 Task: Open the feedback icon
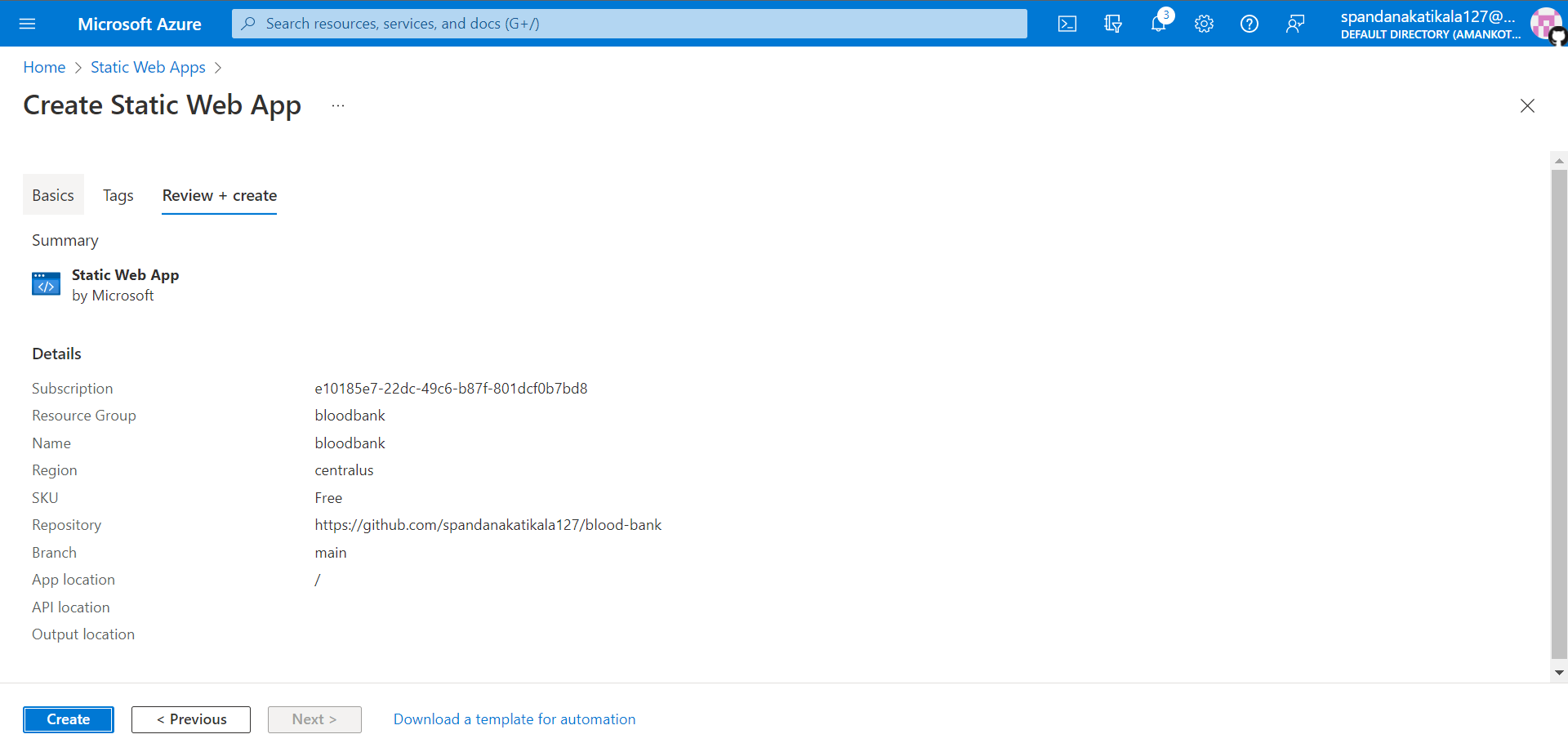pos(1296,24)
